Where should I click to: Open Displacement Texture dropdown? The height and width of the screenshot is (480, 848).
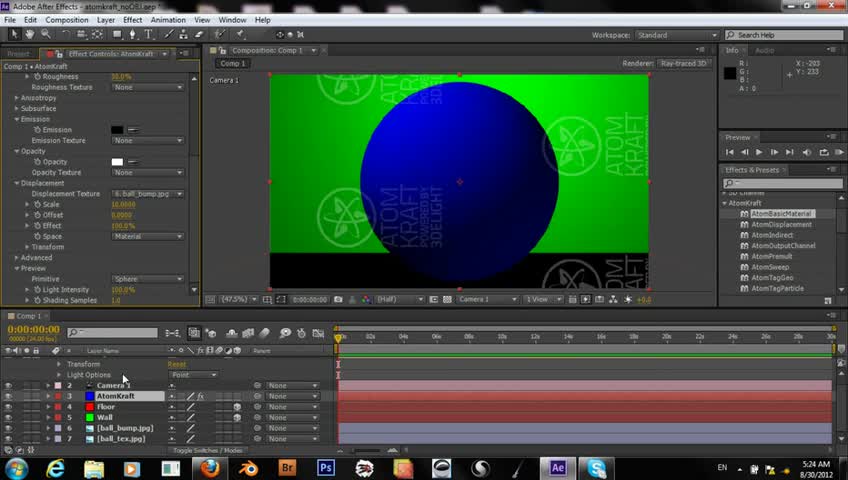pos(148,194)
